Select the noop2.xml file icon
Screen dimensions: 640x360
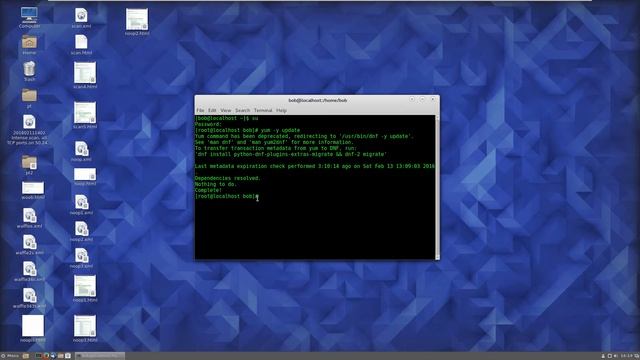pyautogui.click(x=81, y=229)
